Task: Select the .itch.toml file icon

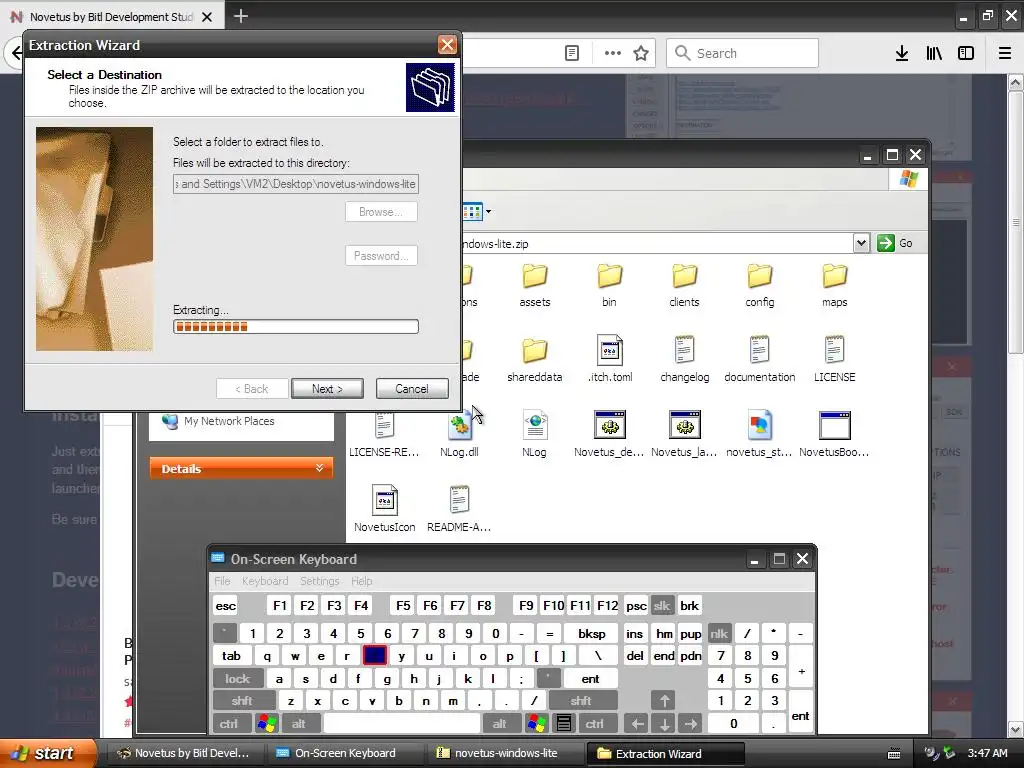Action: pyautogui.click(x=610, y=351)
